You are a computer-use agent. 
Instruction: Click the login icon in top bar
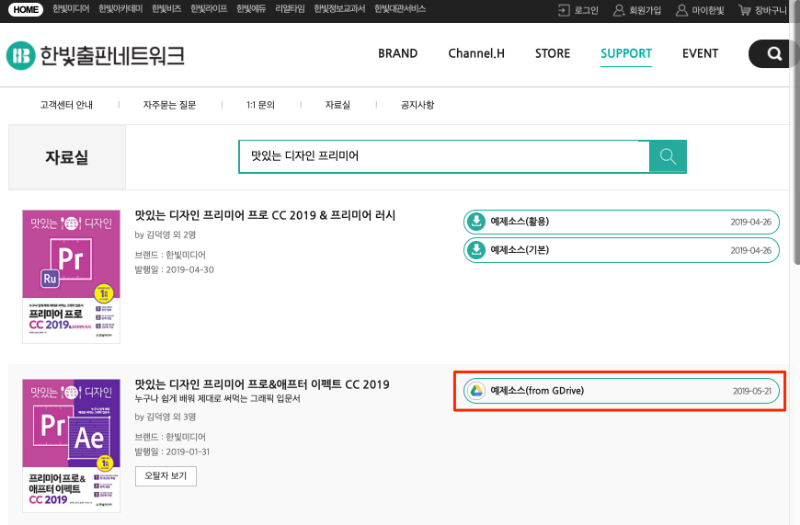564,10
